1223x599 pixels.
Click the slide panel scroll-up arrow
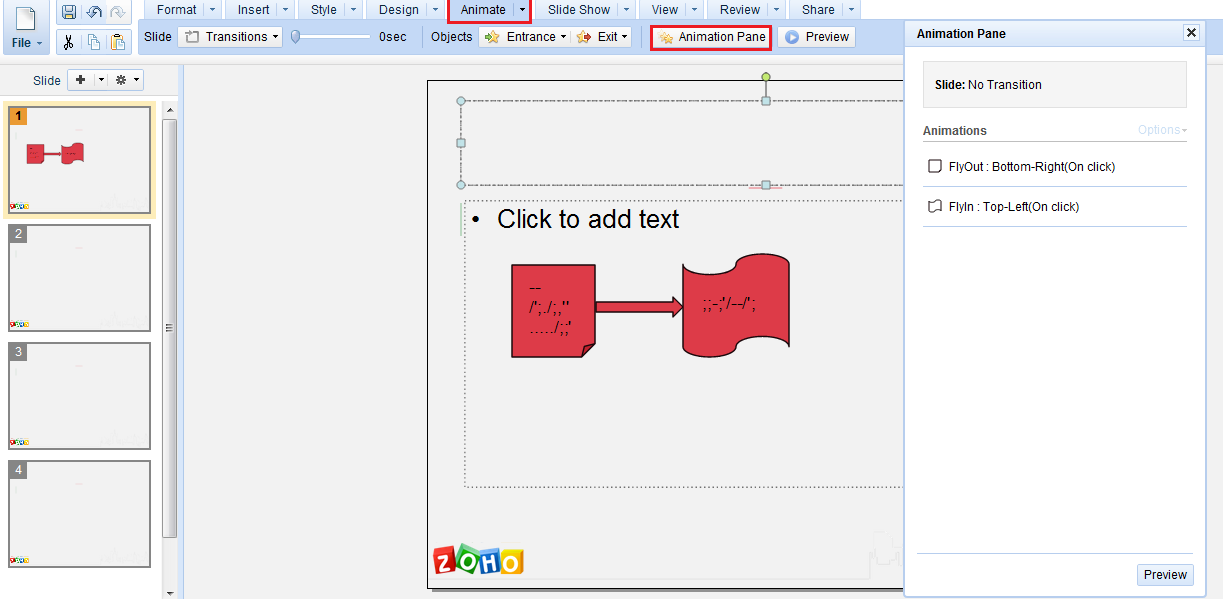170,109
